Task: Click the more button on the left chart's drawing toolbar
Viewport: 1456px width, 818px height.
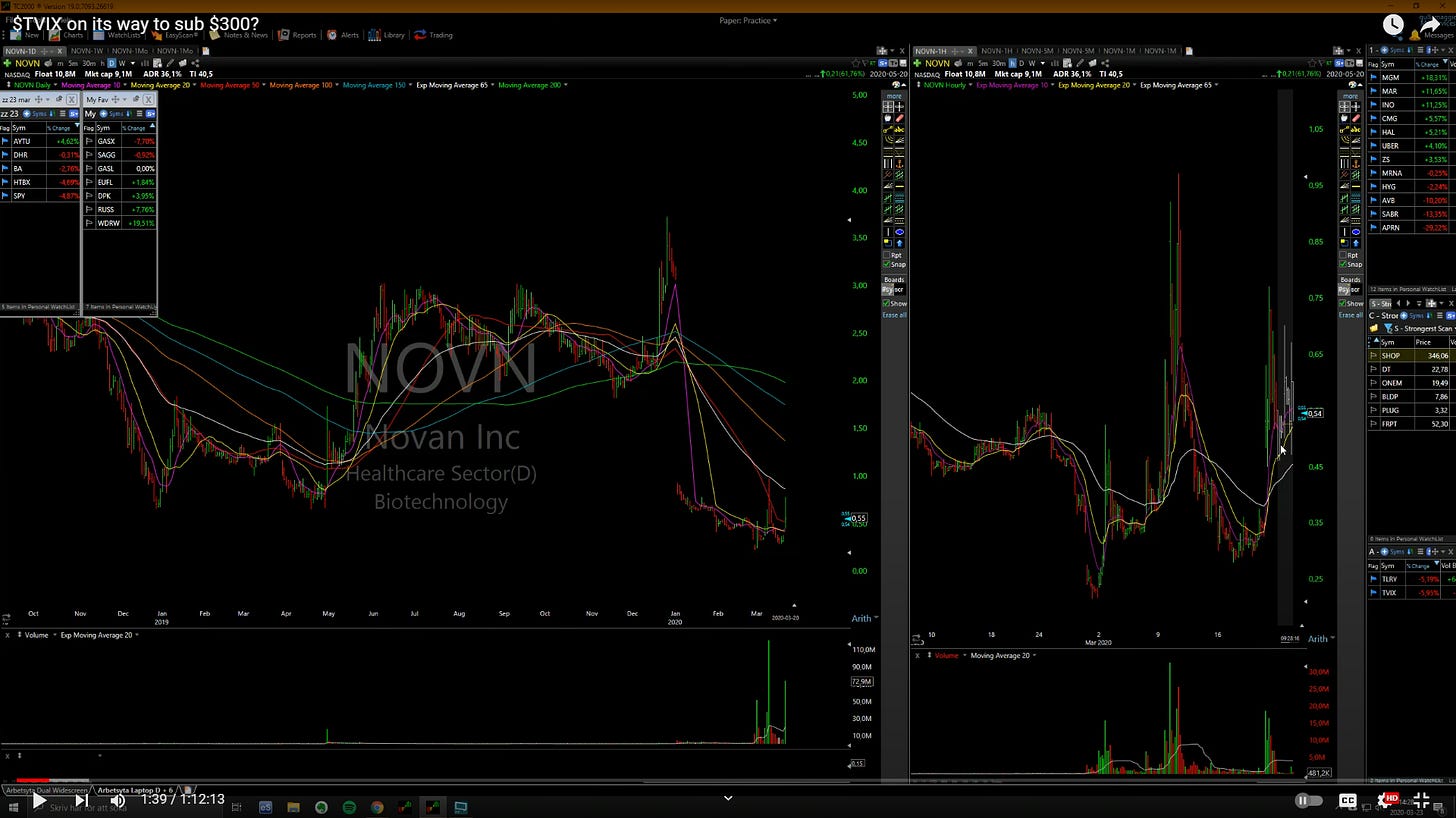Action: point(894,96)
